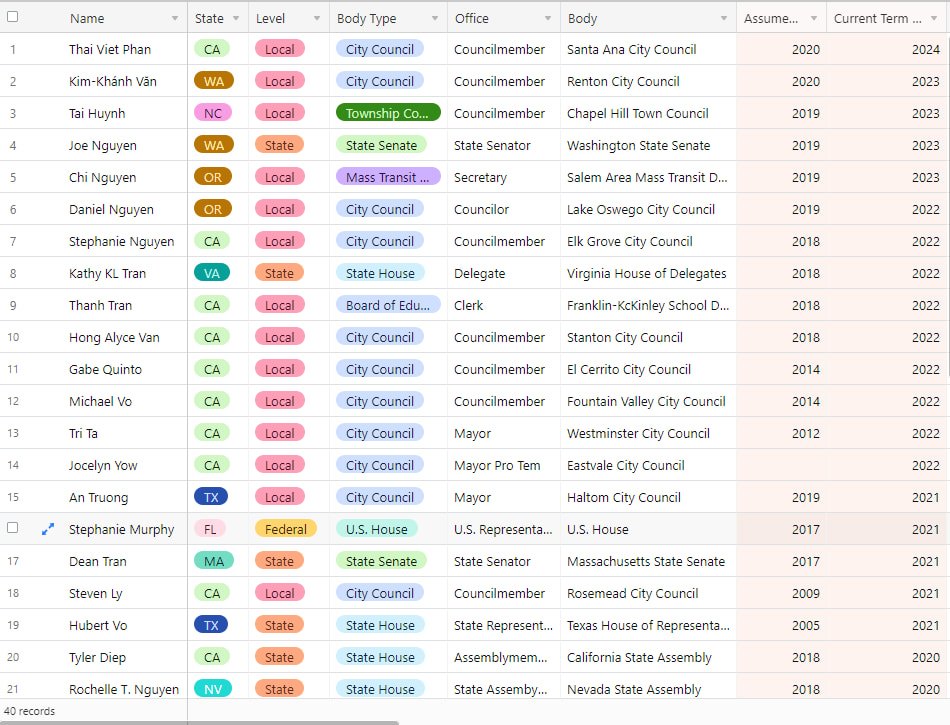Open the Current Term column dropdown arrow
This screenshot has width=950, height=725.
934,18
